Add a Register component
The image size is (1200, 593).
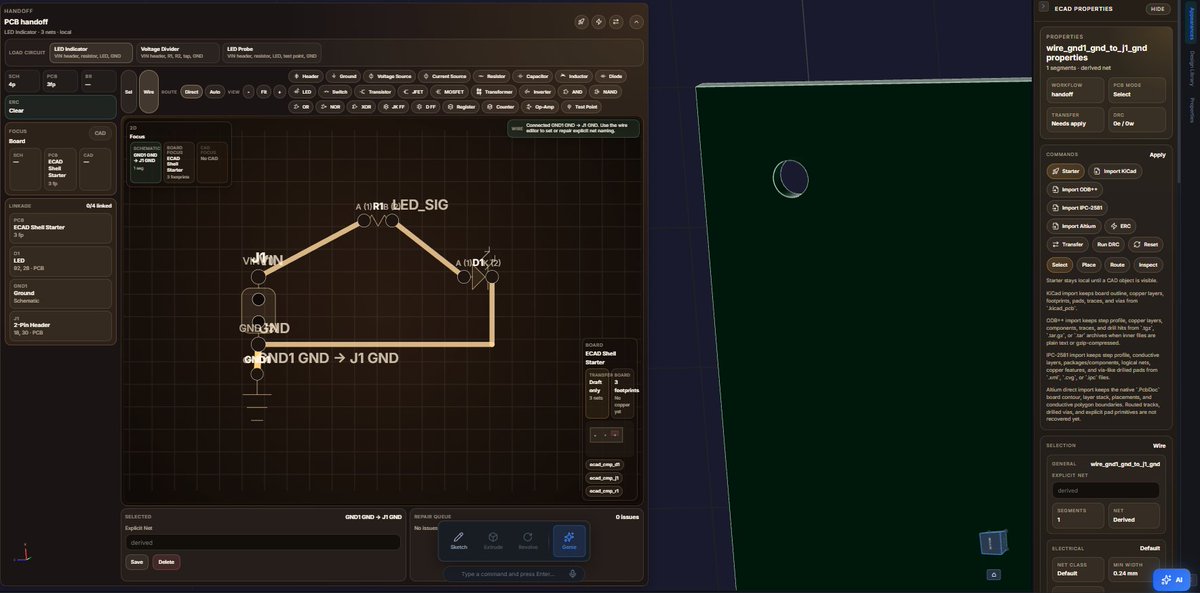[x=462, y=106]
